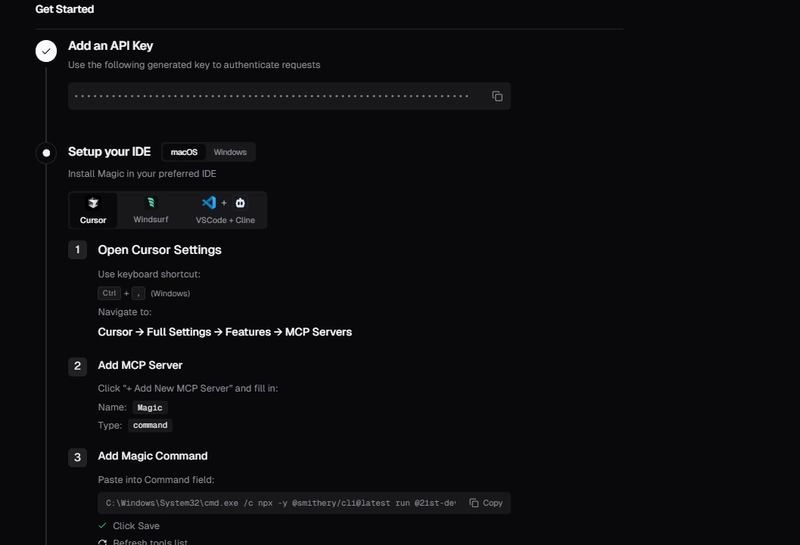Viewport: 800px width, 545px height.
Task: Select the macOS platform toggle
Action: click(184, 152)
